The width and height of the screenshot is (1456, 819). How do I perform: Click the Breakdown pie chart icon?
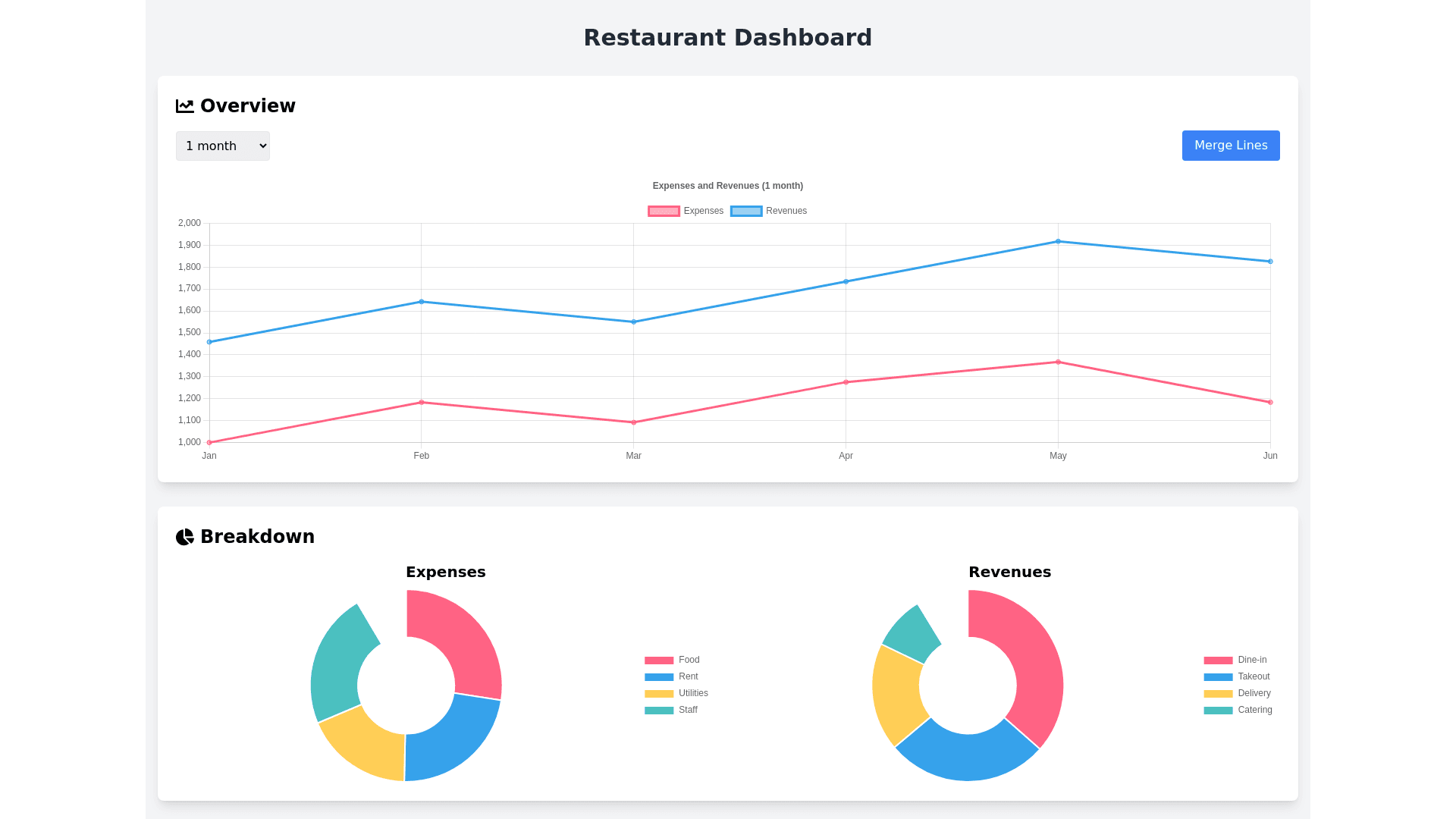184,537
